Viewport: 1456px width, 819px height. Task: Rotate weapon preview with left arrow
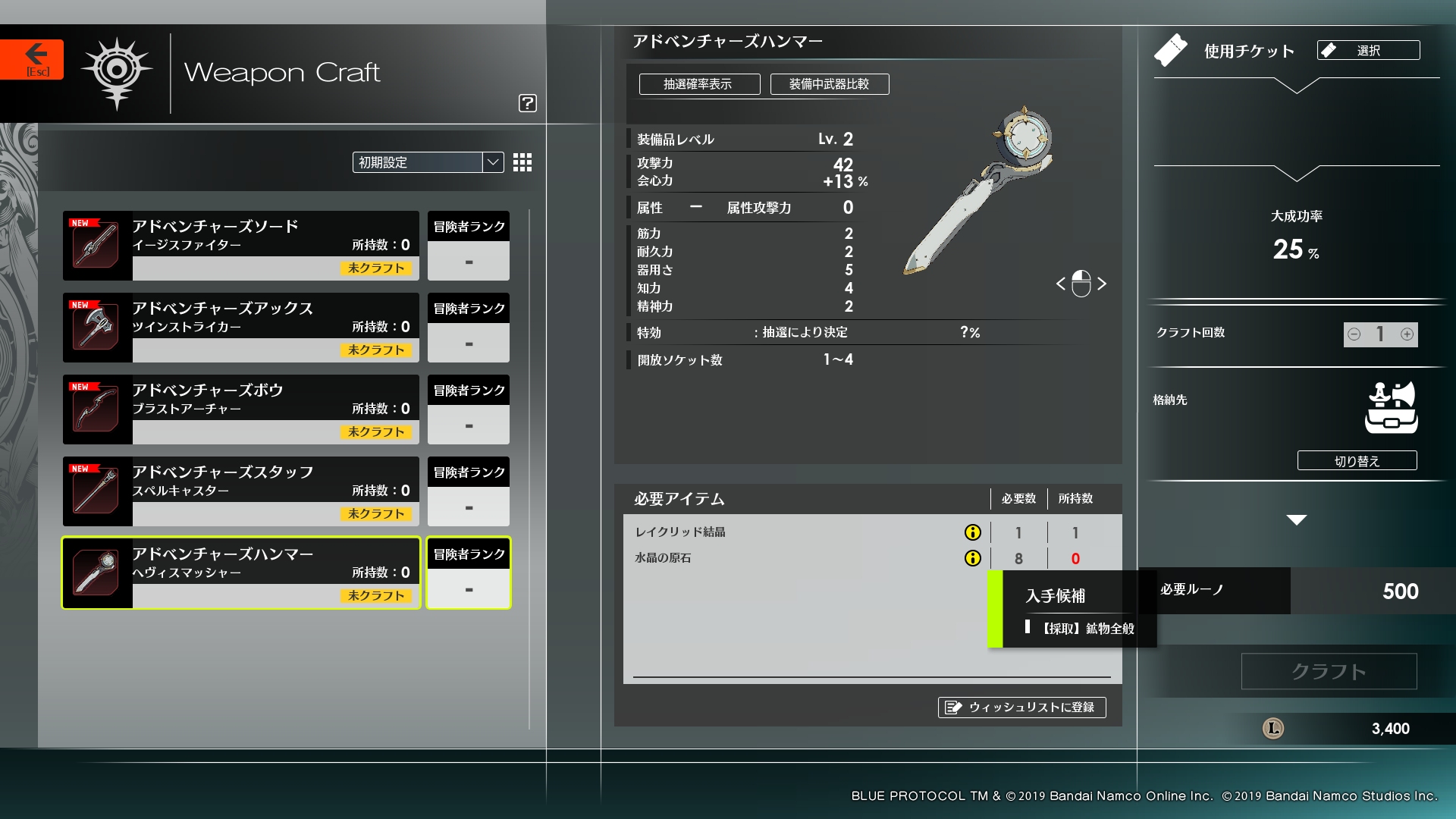[1060, 284]
